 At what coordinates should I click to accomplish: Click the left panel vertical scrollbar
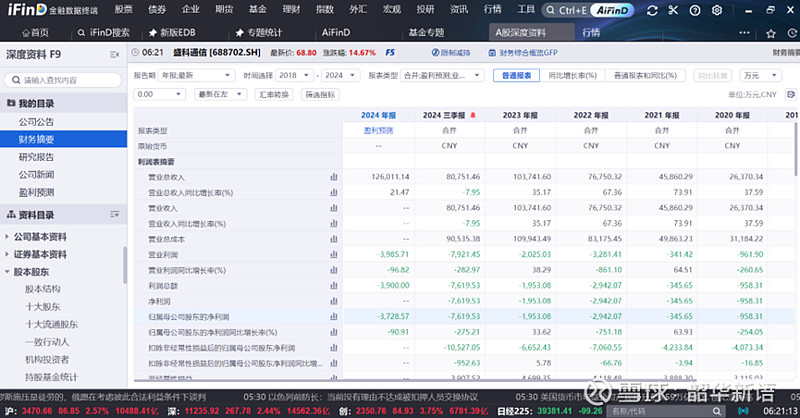125,265
